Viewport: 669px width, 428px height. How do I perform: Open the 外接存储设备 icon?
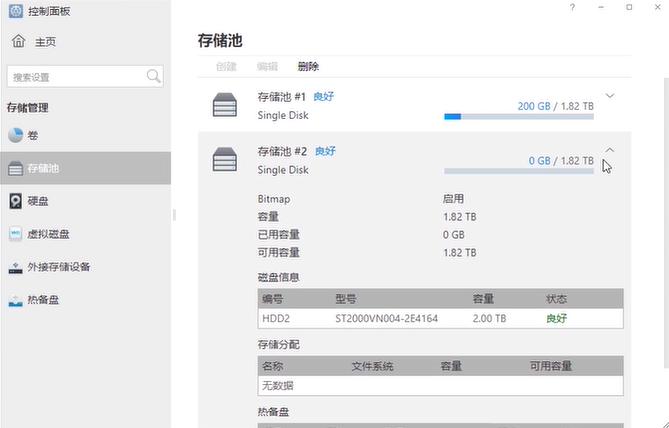point(16,267)
